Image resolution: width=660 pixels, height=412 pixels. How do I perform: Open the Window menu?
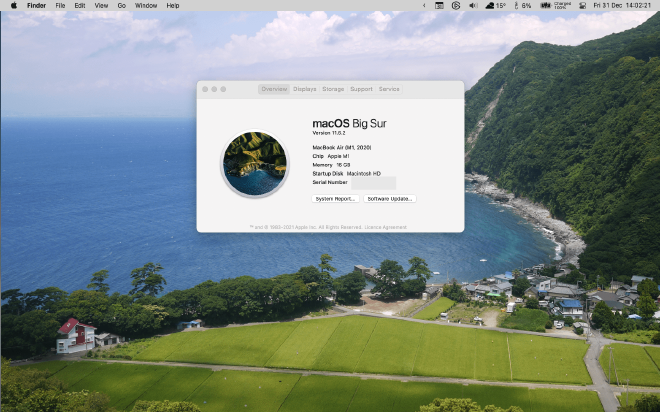pyautogui.click(x=146, y=5)
